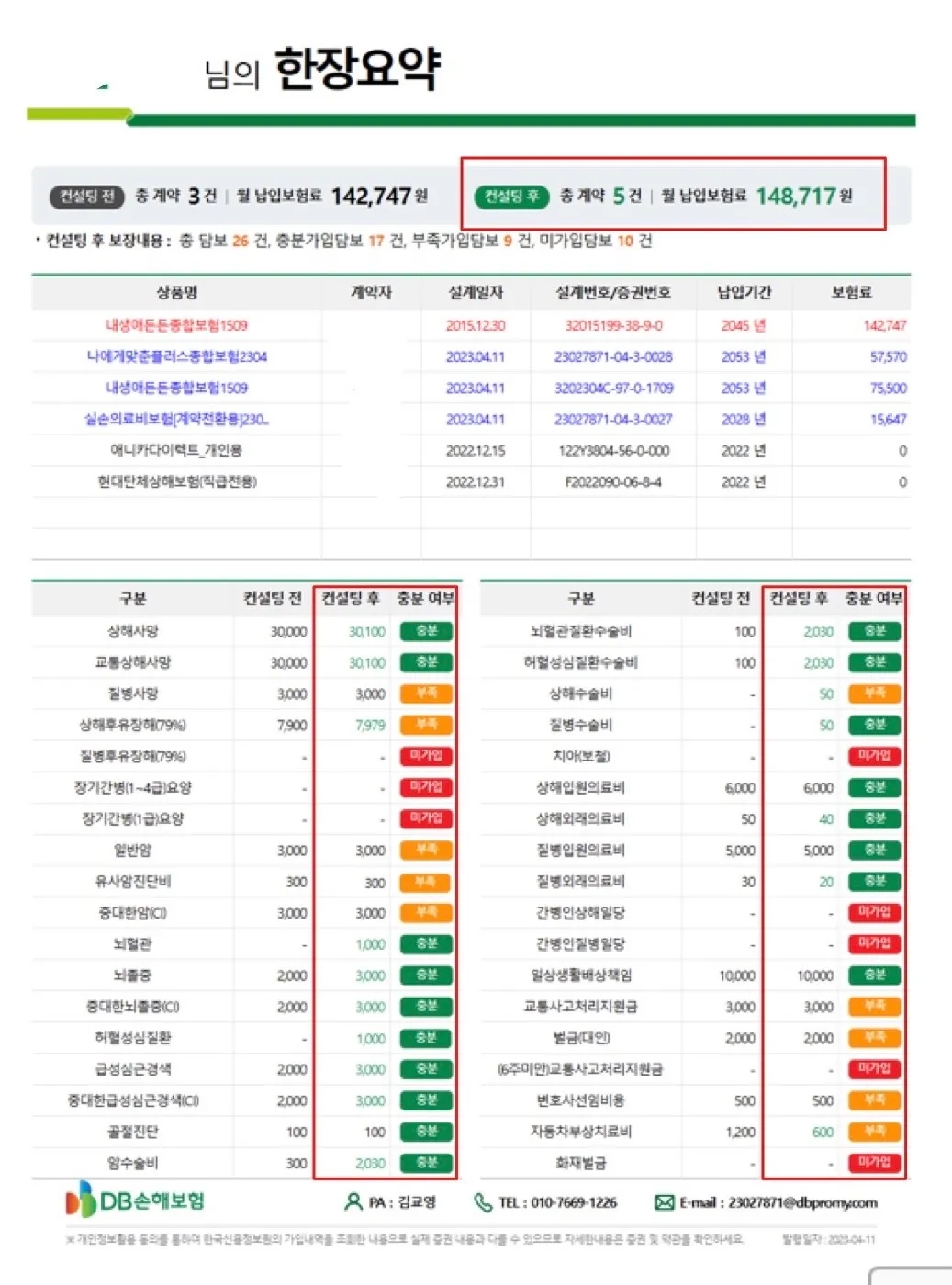Viewport: 952px width, 1285px height.
Task: Click the 충분 badge in 뇌혈관질환수술비 row
Action: click(874, 631)
